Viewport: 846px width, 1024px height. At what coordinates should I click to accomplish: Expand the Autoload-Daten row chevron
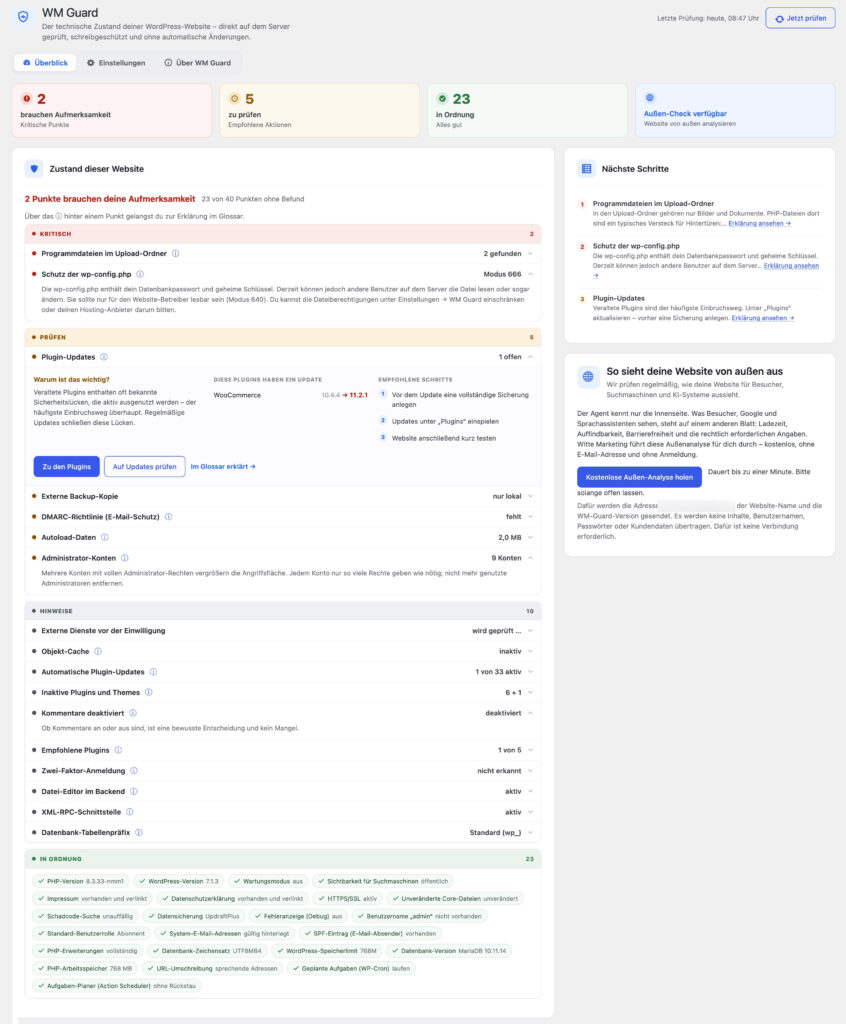[530, 537]
